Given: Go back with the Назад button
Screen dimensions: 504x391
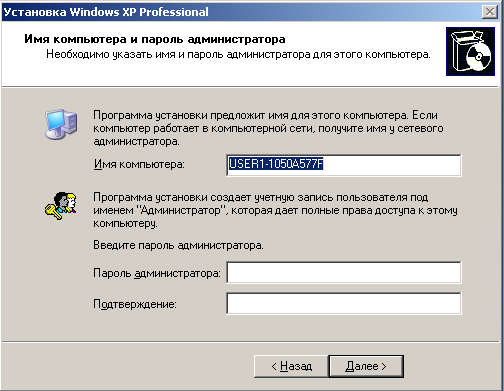Looking at the screenshot, I should point(291,366).
